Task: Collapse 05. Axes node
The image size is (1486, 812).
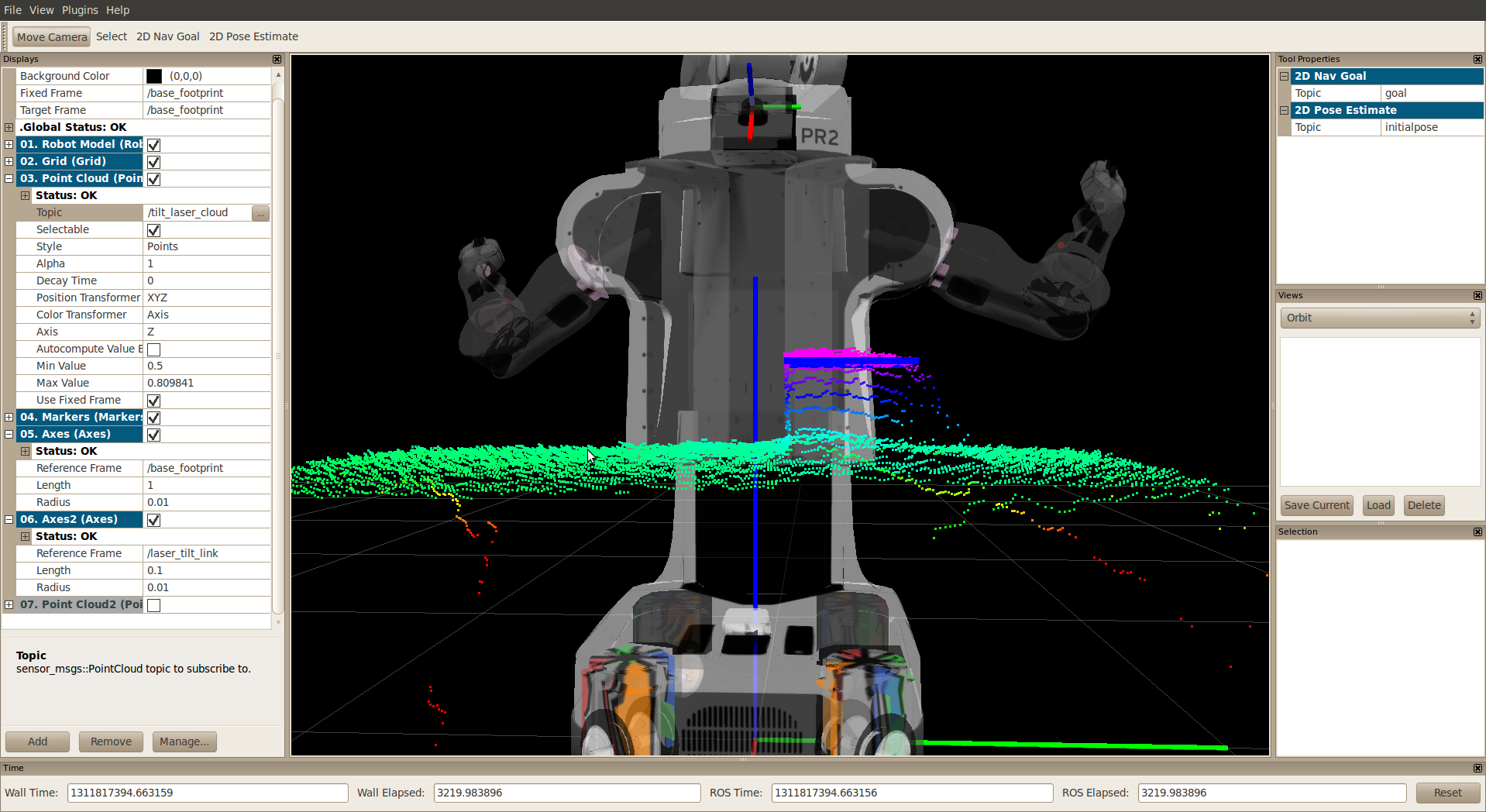Action: coord(9,434)
